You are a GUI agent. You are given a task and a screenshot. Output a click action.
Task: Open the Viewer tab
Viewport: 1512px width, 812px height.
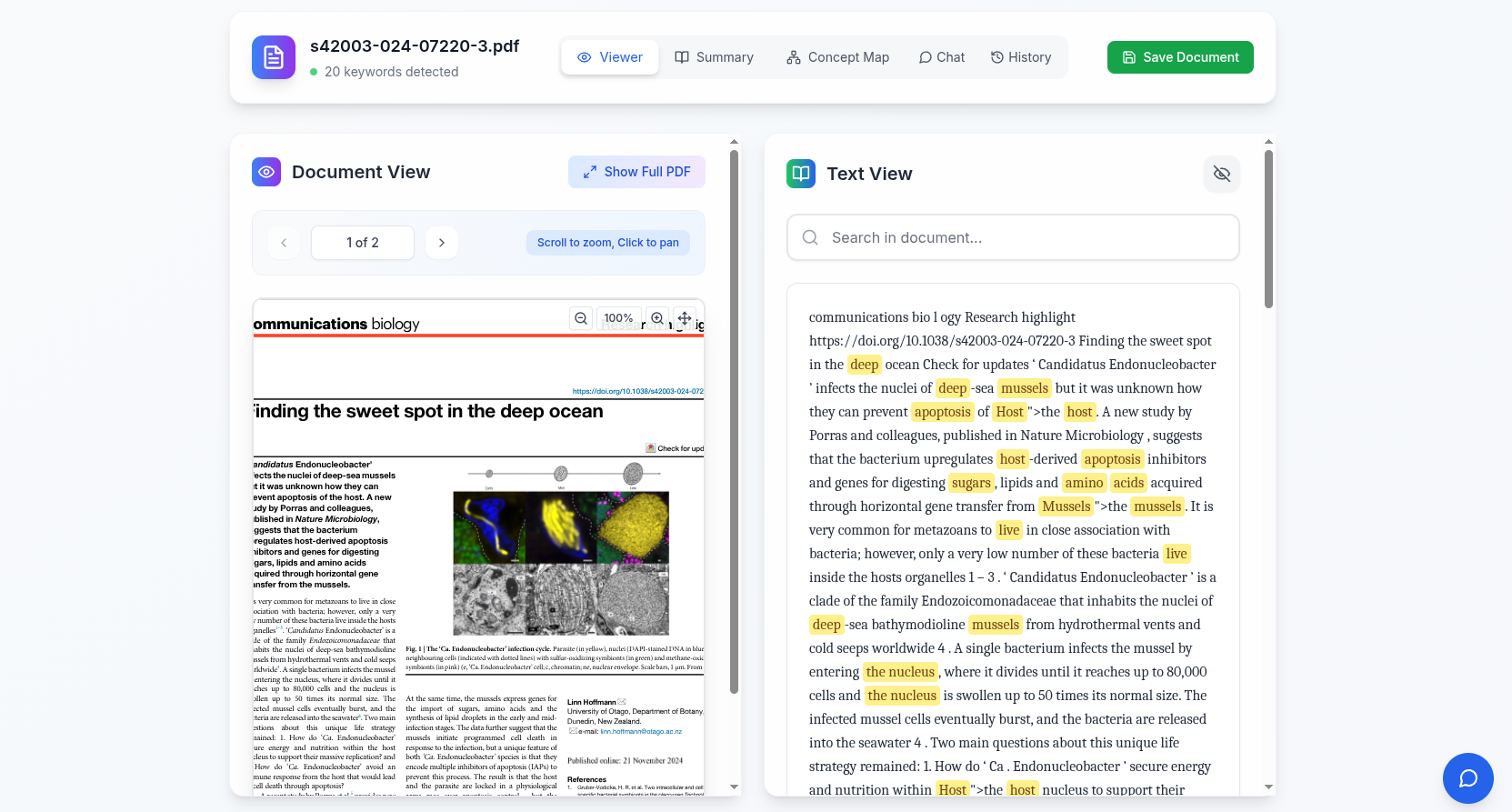click(x=610, y=57)
